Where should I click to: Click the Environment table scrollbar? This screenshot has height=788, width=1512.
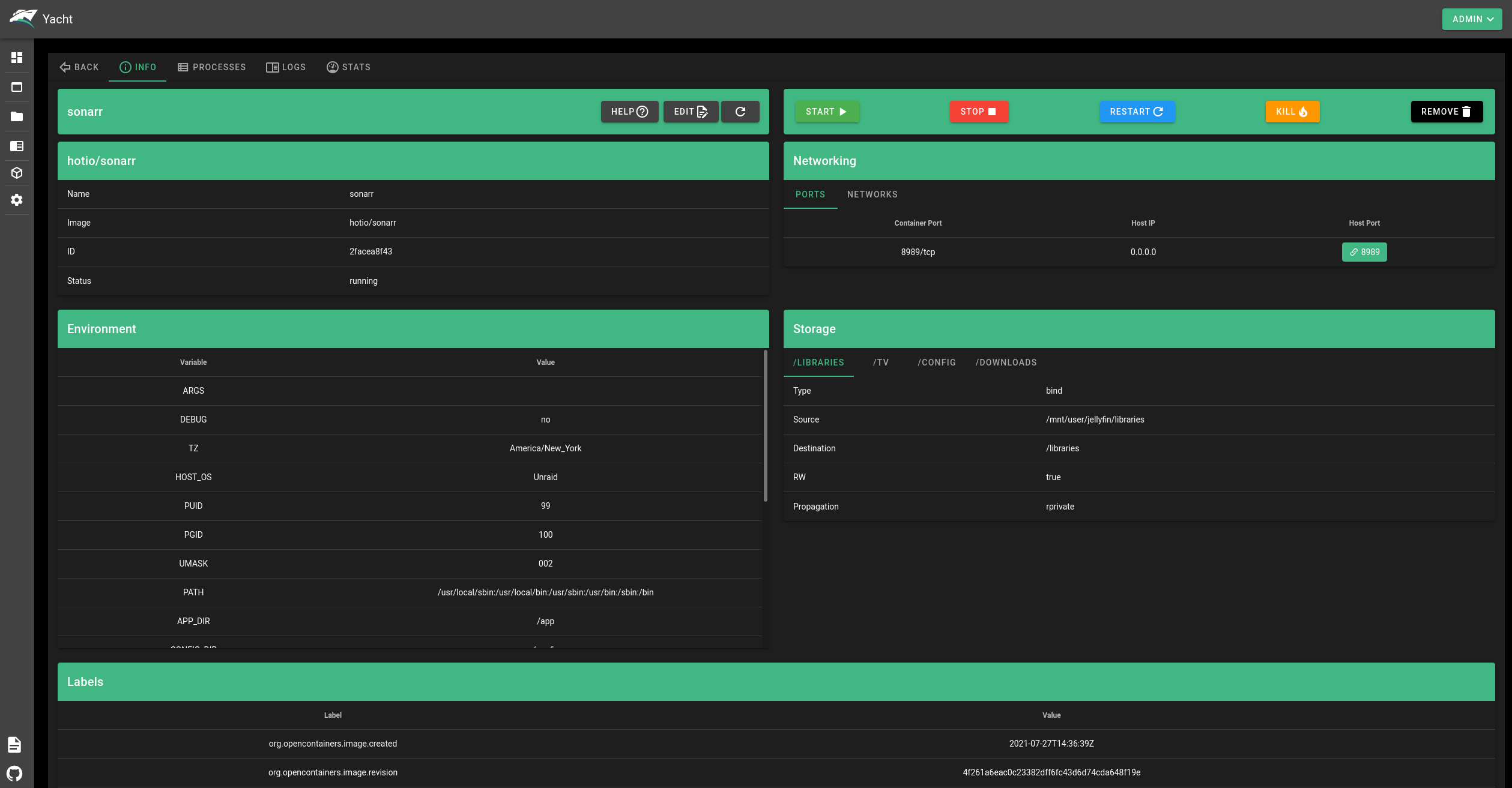(x=765, y=426)
